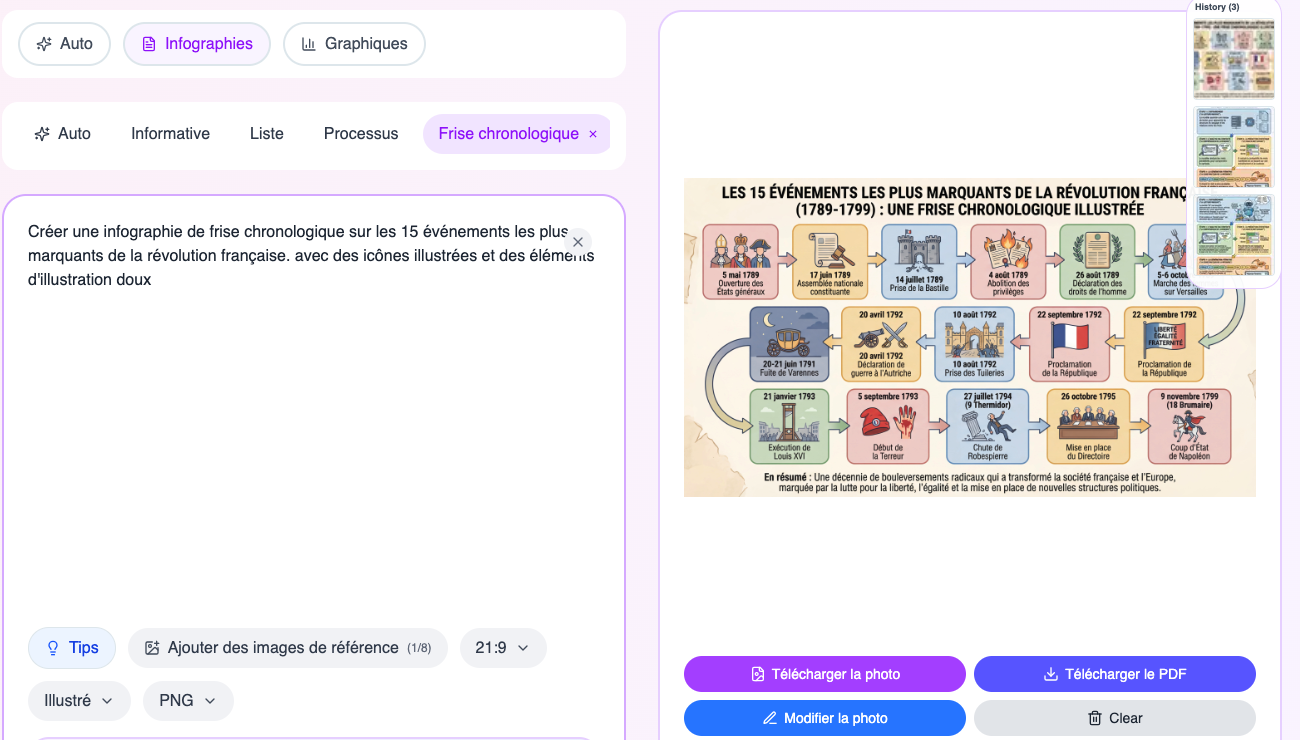Remove the Frise chronologique tag via its x
The width and height of the screenshot is (1300, 740).
593,134
